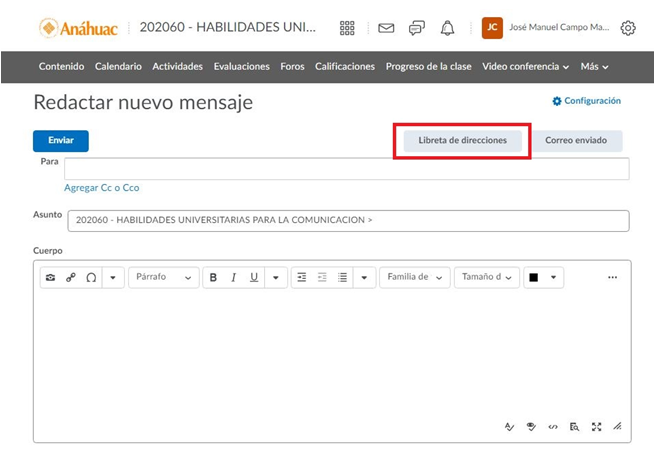The image size is (656, 455).
Task: Toggle underline formatting in editor
Action: (254, 277)
